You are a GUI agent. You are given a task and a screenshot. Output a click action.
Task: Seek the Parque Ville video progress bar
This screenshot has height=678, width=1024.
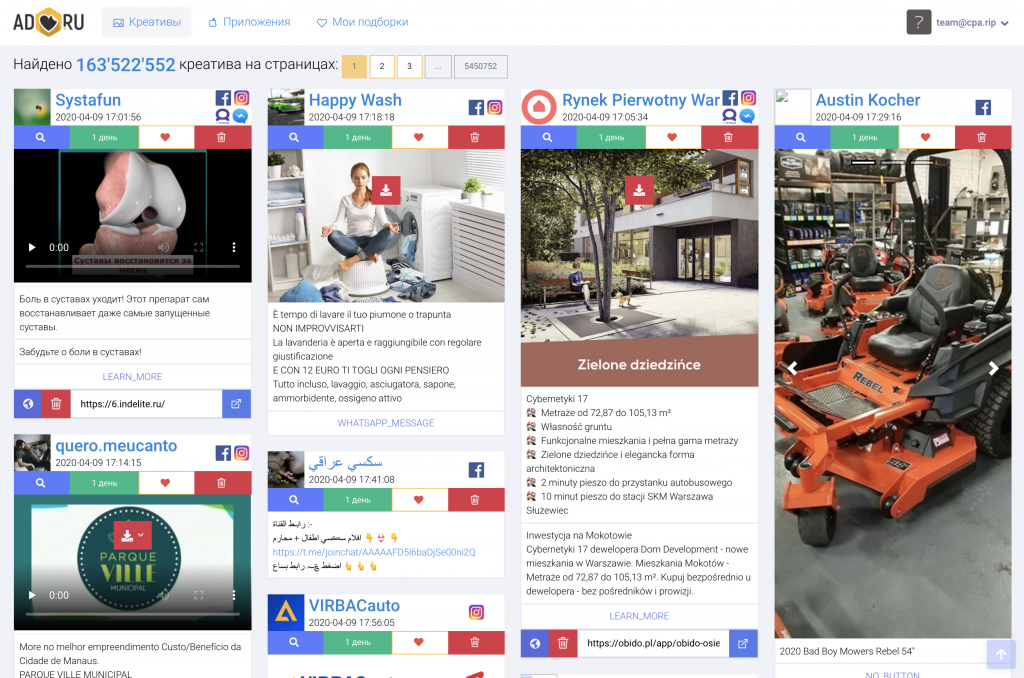(x=133, y=614)
